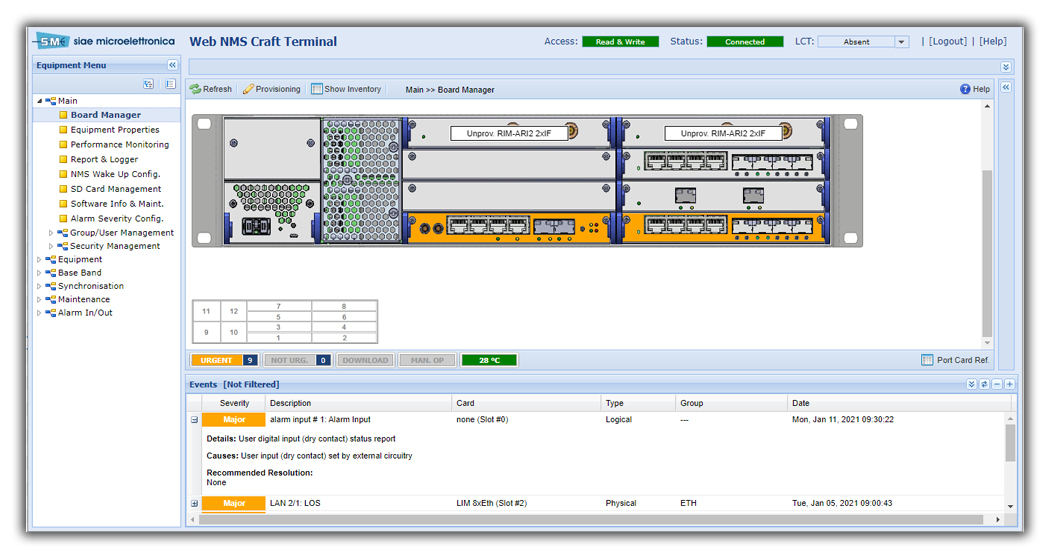This screenshot has height=557, width=1059.
Task: Open Port Card Ref.
Action: (x=956, y=361)
